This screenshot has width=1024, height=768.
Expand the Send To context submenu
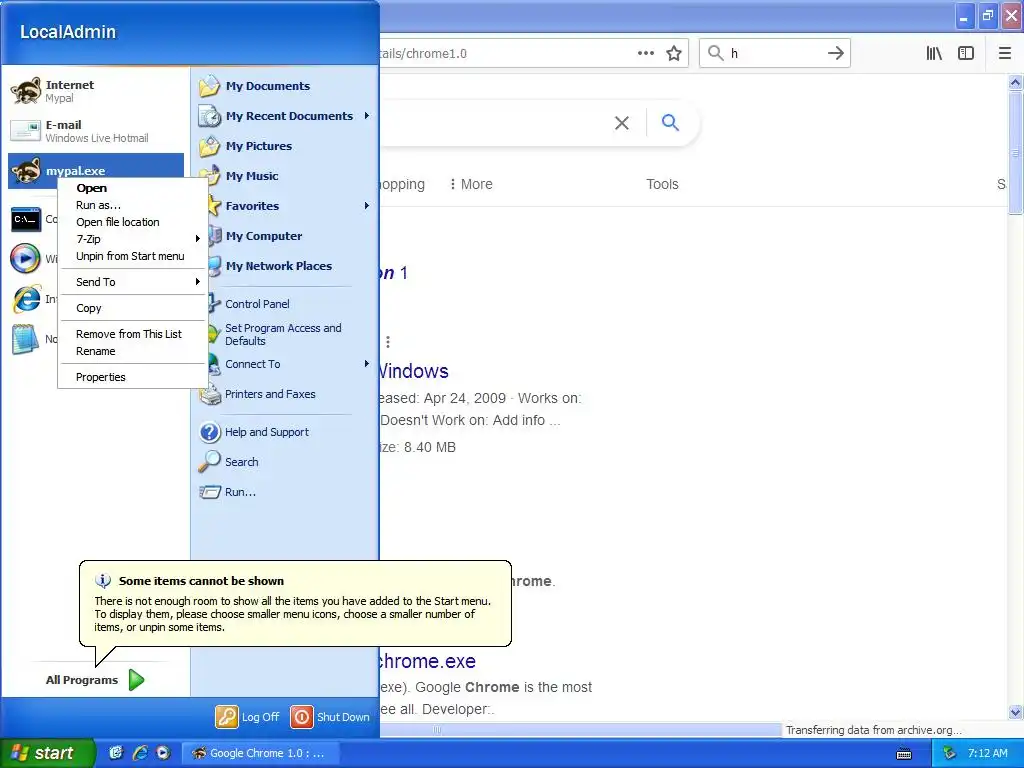tap(133, 282)
